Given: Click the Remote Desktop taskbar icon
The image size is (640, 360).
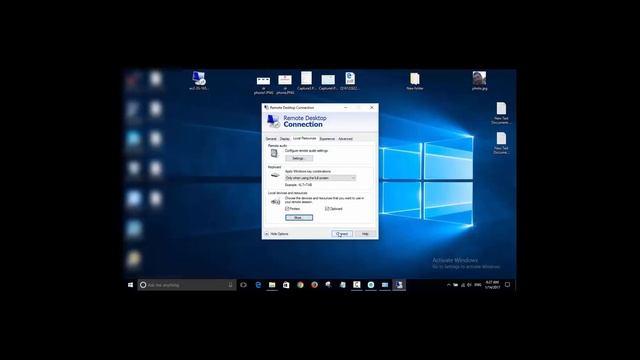Looking at the screenshot, I should [399, 285].
